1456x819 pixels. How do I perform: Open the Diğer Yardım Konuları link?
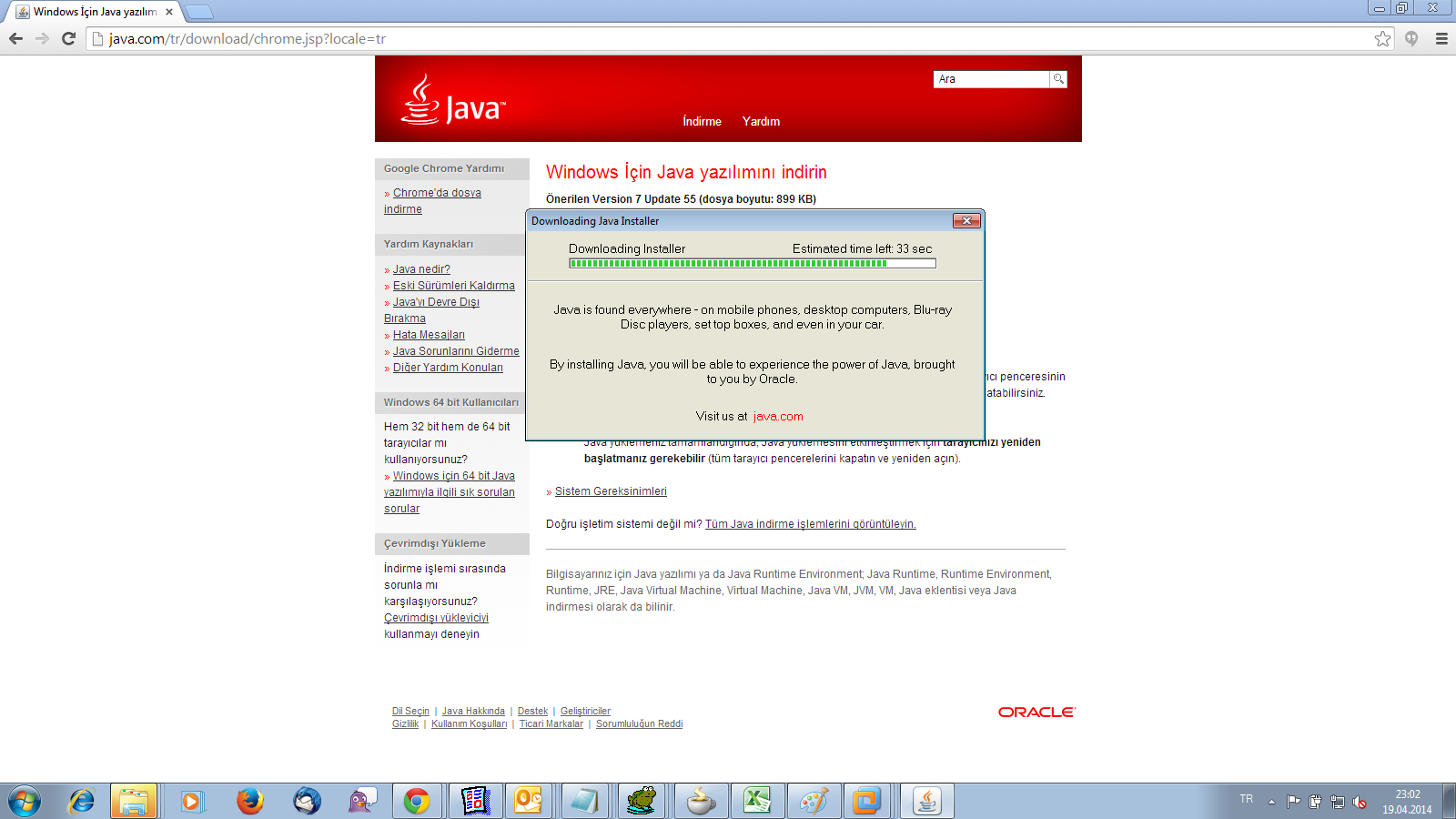448,368
